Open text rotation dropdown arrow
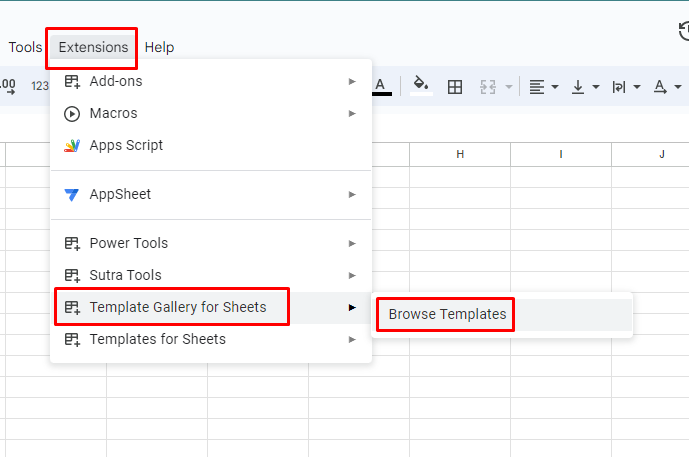Viewport: 689px width, 457px height. [x=678, y=87]
